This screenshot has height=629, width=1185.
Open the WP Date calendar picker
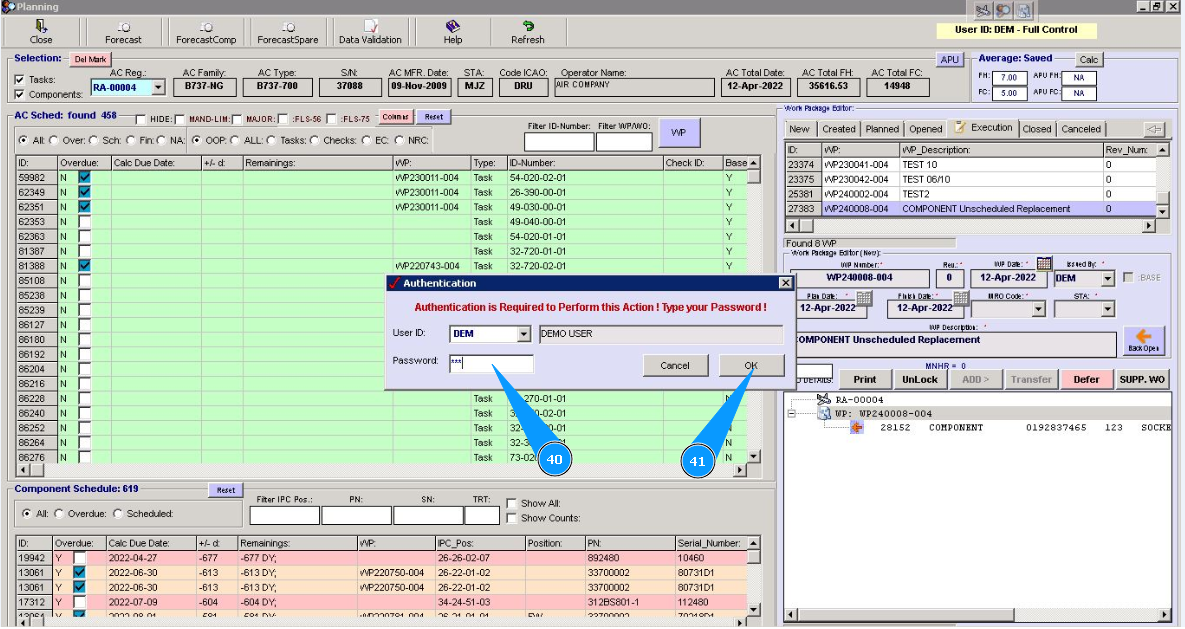click(1044, 264)
